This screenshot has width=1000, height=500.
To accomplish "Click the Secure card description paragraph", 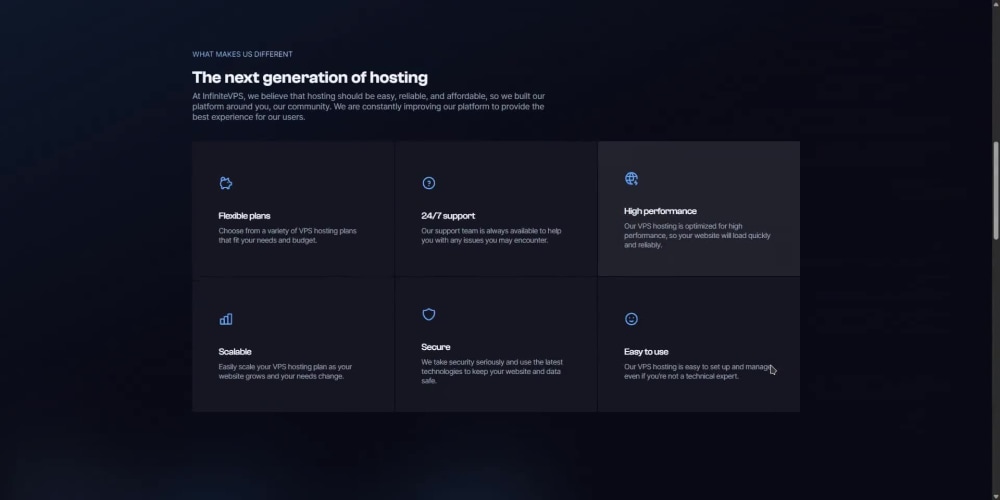I will coord(492,371).
